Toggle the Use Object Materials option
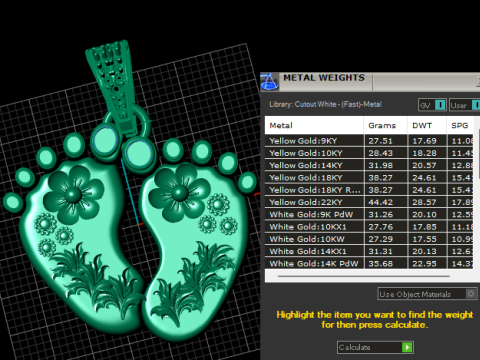Viewport: 480px width, 360px height. [x=427, y=294]
